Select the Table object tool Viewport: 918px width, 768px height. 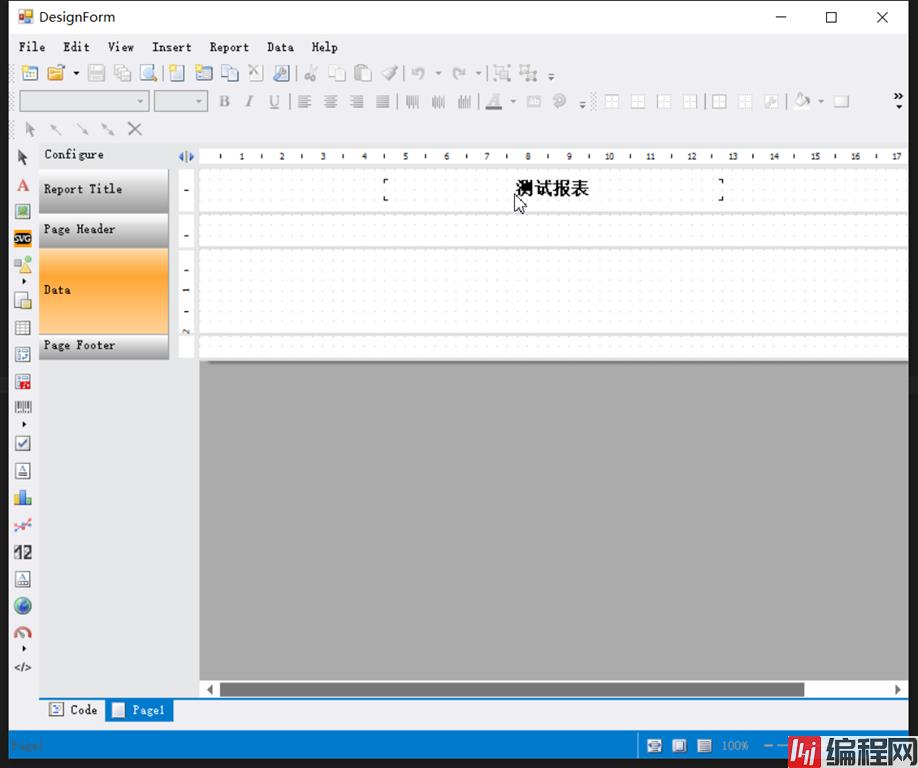tap(23, 328)
